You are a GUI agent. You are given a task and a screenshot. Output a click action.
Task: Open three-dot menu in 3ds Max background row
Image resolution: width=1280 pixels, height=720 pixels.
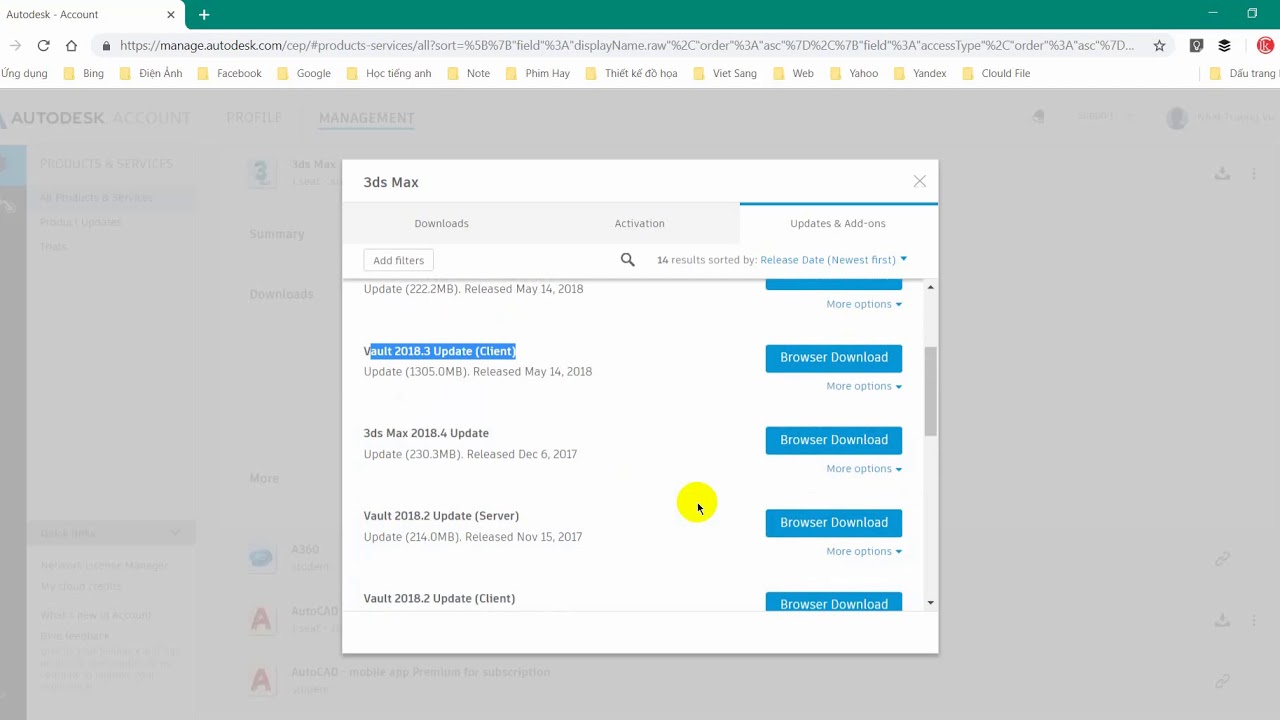click(1253, 173)
